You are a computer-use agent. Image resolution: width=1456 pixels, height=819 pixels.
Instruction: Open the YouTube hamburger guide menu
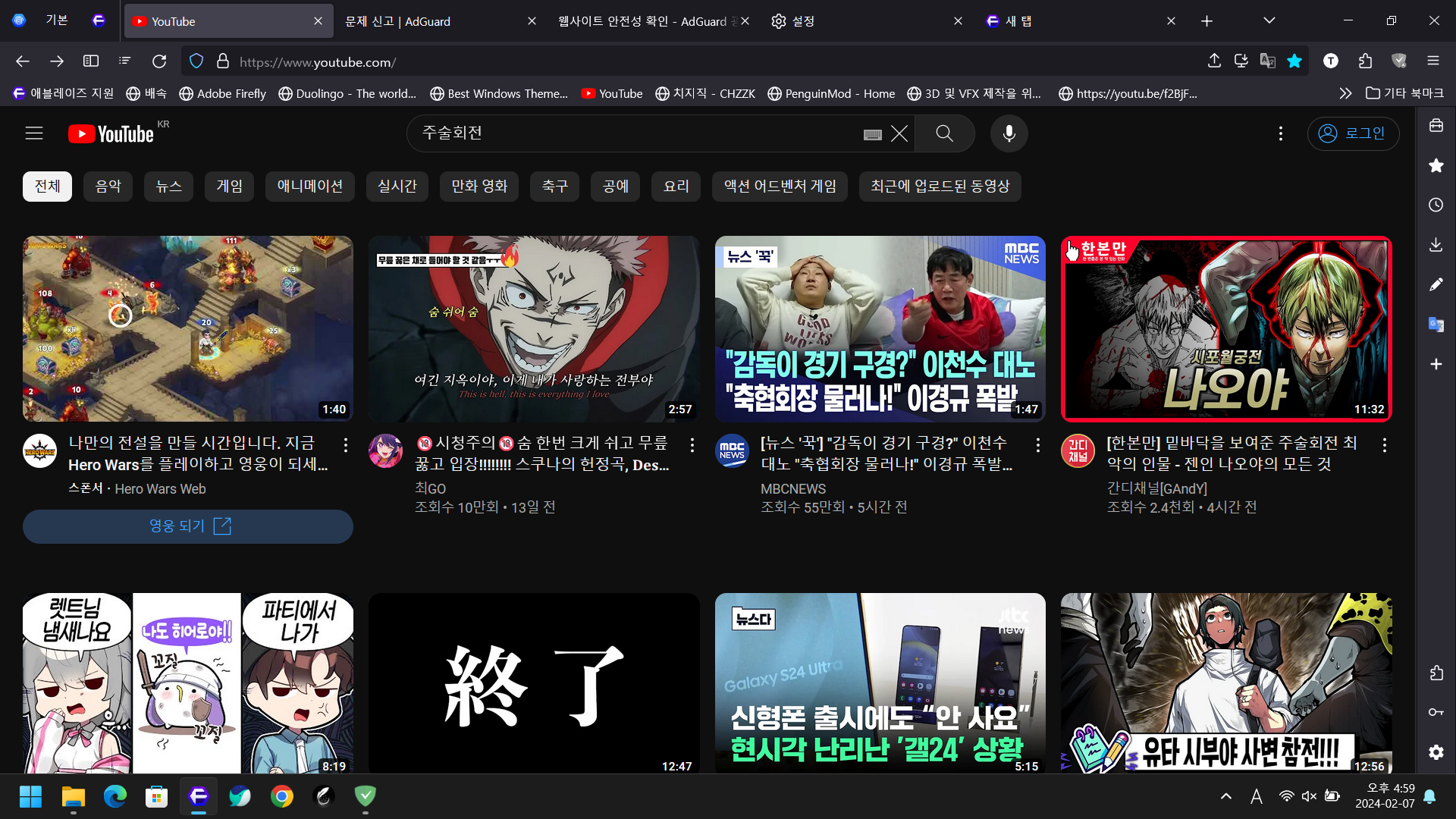tap(34, 133)
